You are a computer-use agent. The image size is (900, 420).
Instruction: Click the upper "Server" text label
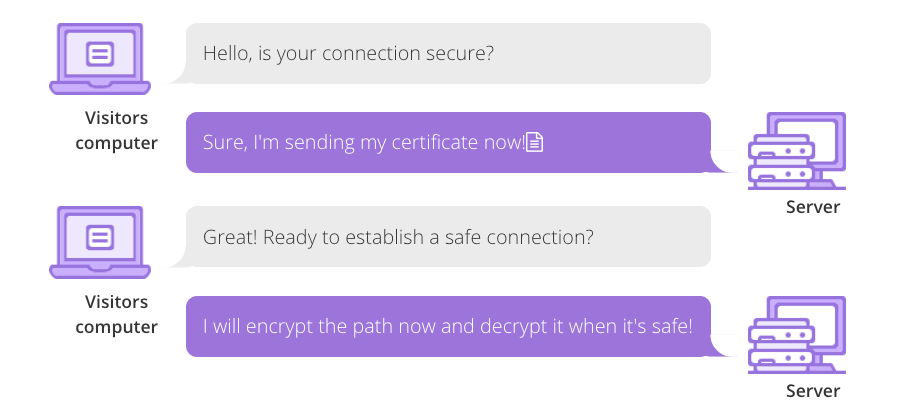[x=813, y=208]
